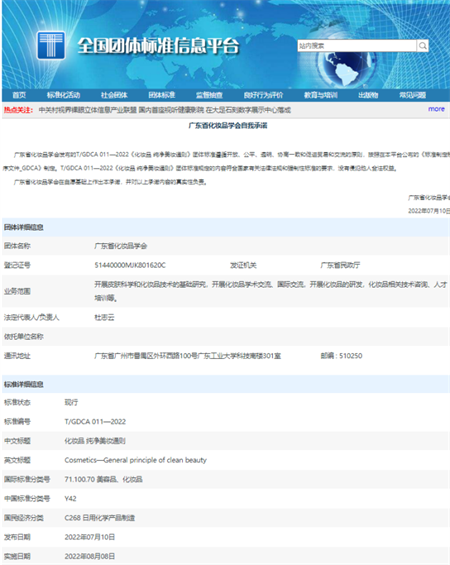Viewport: 450px width, 565px height.
Task: Open the 首页 menu item
Action: tap(19, 95)
